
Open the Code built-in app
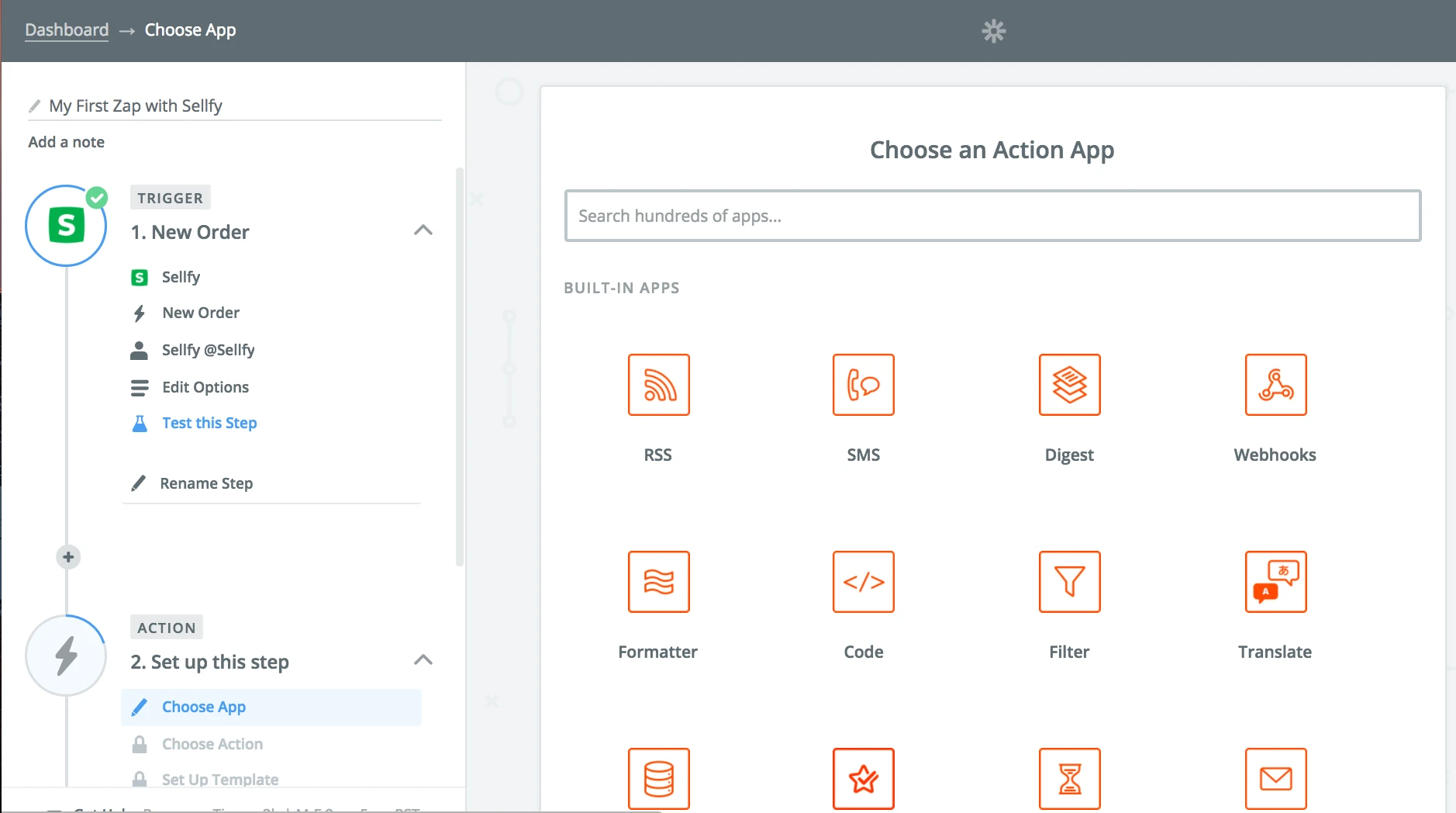pos(863,582)
